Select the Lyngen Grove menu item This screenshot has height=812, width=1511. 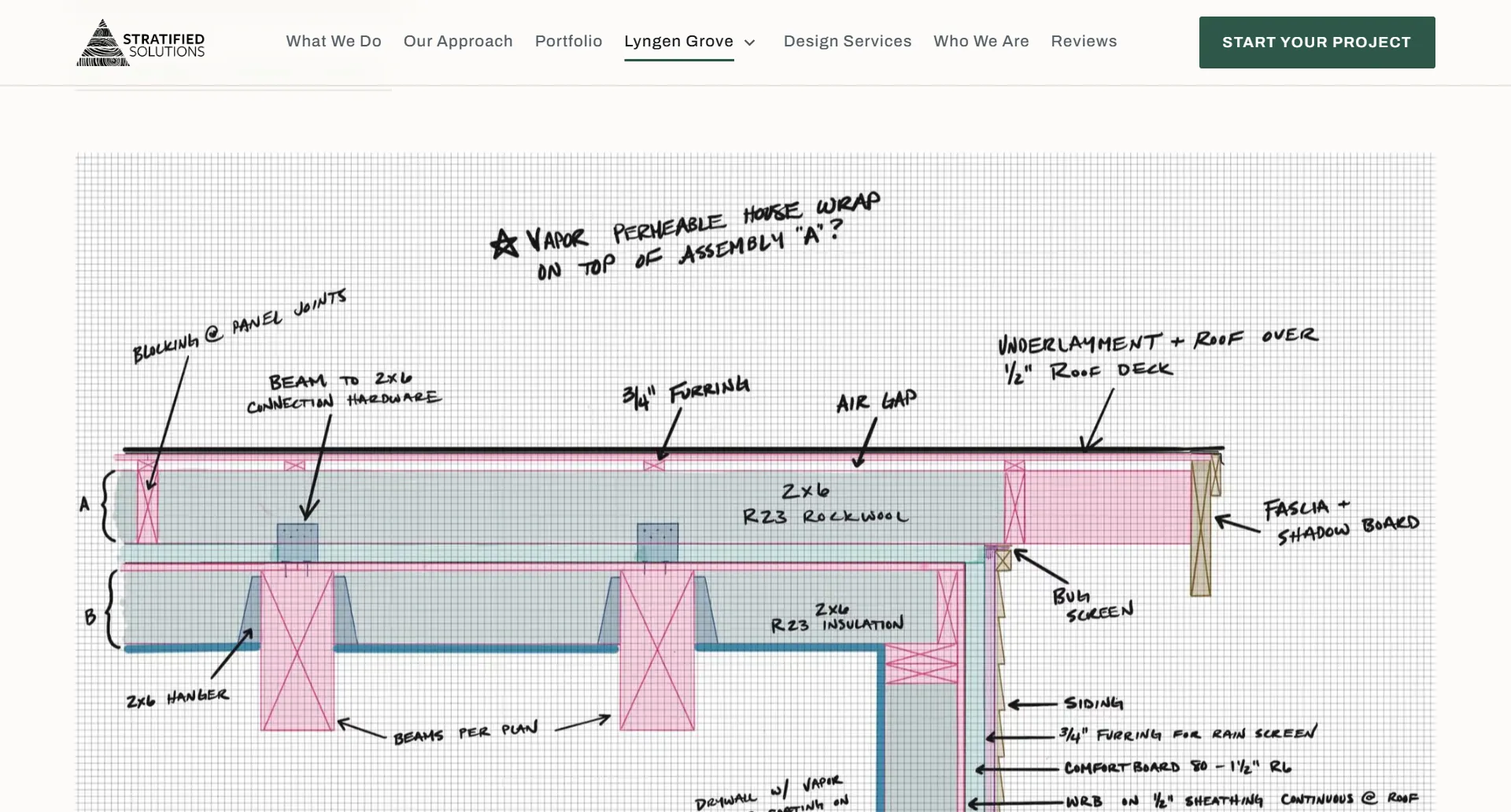pyautogui.click(x=679, y=42)
